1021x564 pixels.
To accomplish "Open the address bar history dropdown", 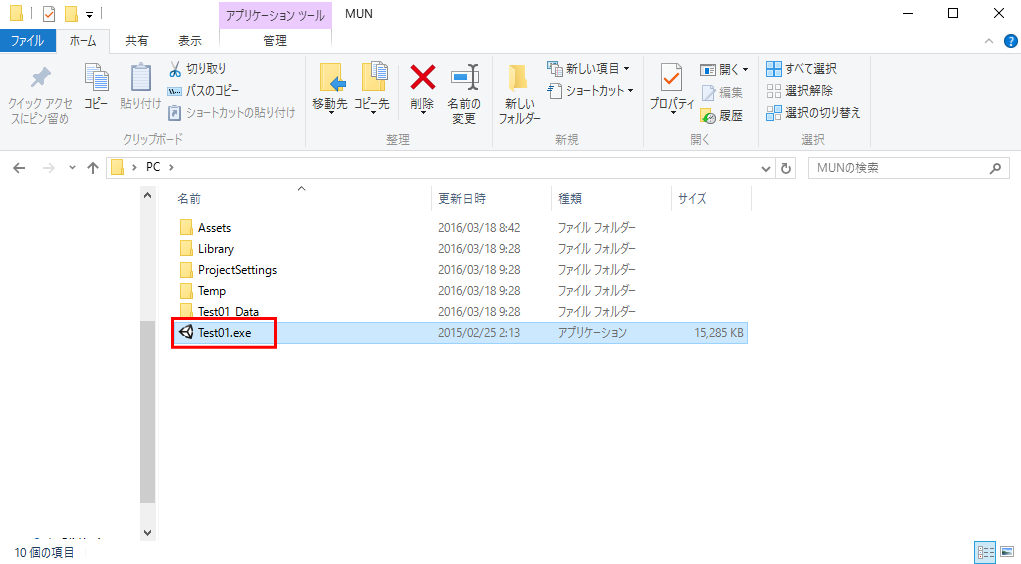I will pos(766,168).
